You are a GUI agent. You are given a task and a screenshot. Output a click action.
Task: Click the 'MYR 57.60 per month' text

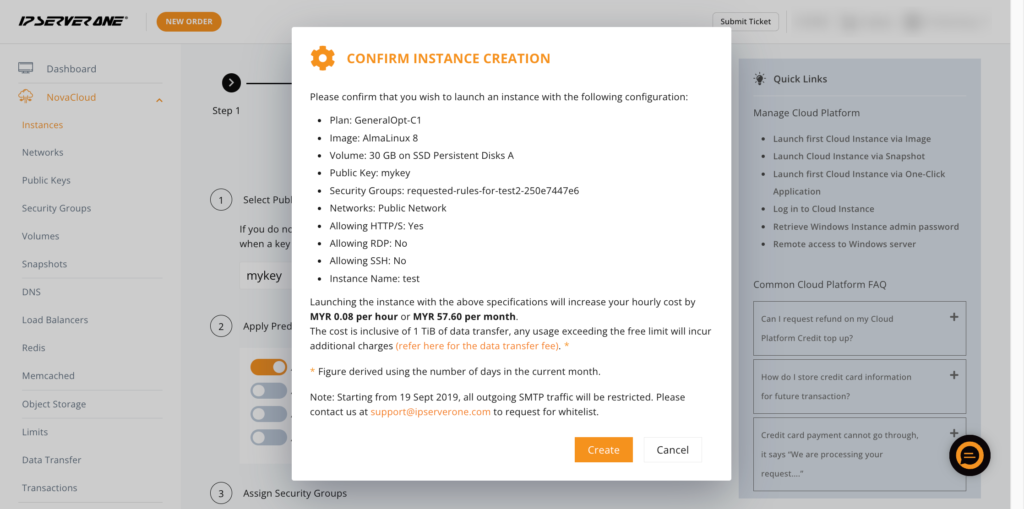[464, 317]
